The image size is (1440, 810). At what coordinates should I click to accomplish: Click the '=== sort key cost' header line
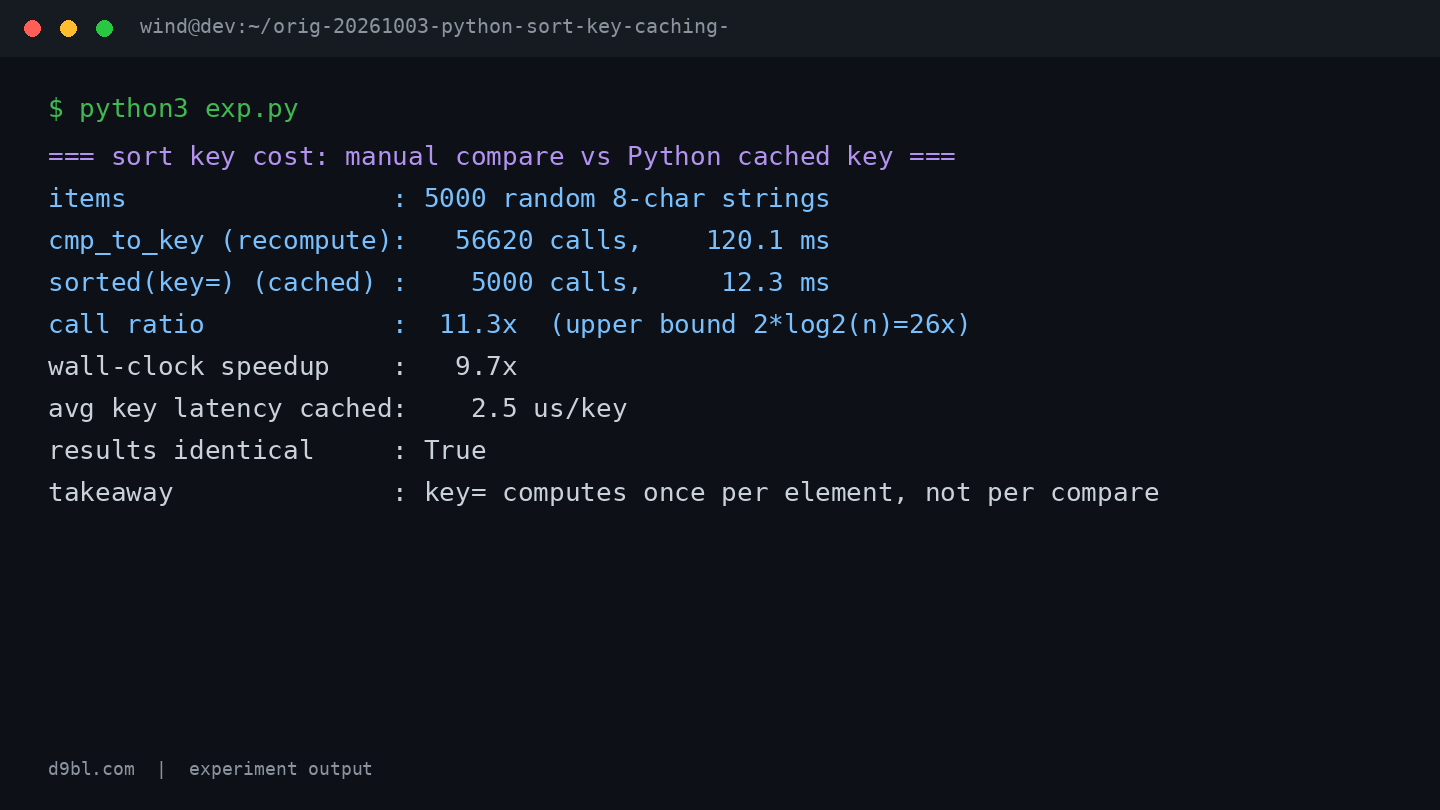click(502, 157)
